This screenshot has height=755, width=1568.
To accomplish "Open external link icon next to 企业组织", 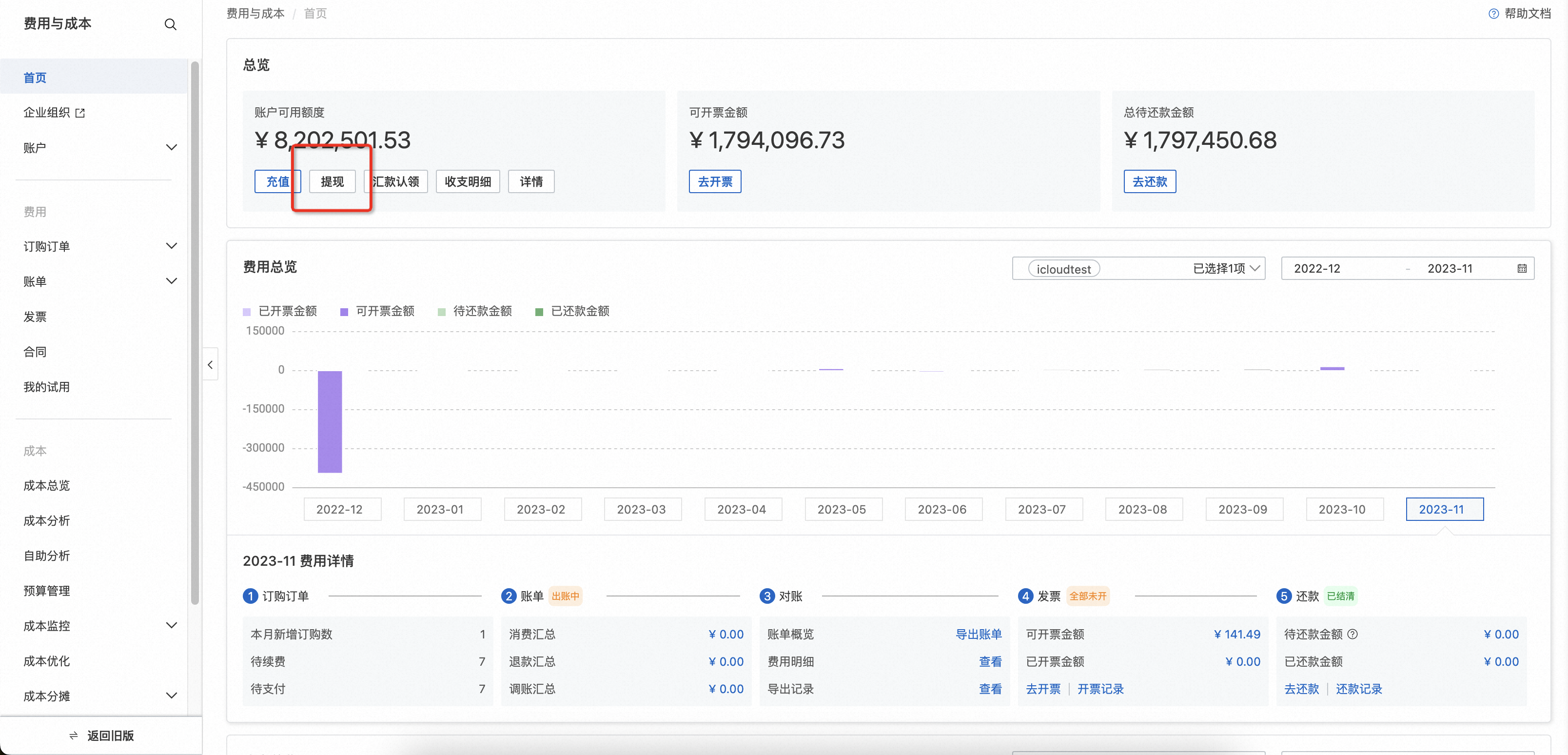I will [80, 113].
